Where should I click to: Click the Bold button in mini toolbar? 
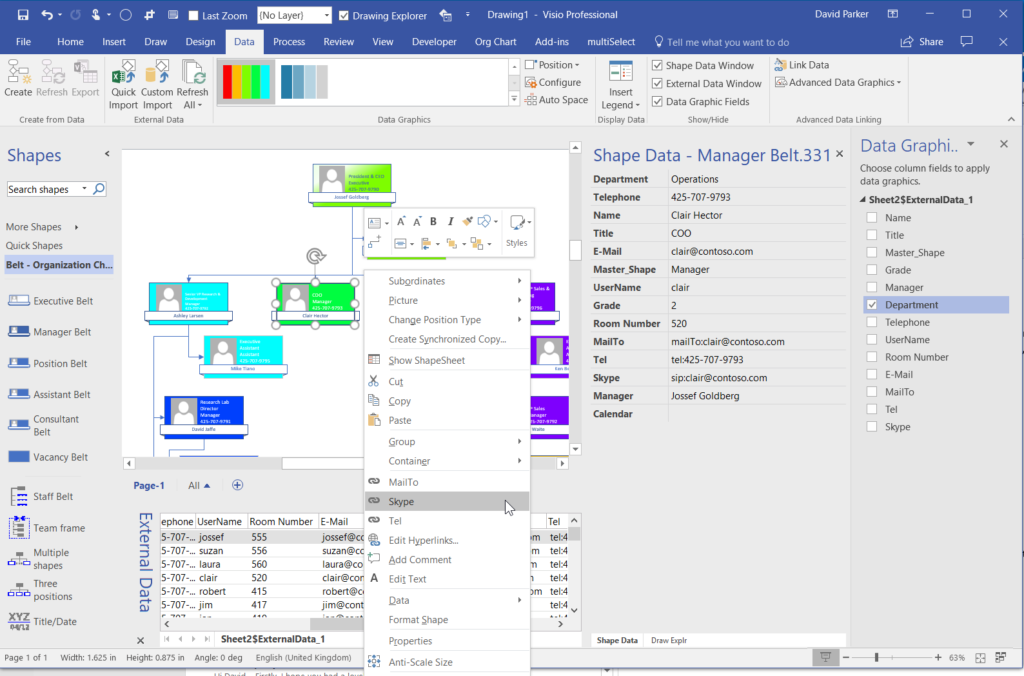(x=433, y=222)
